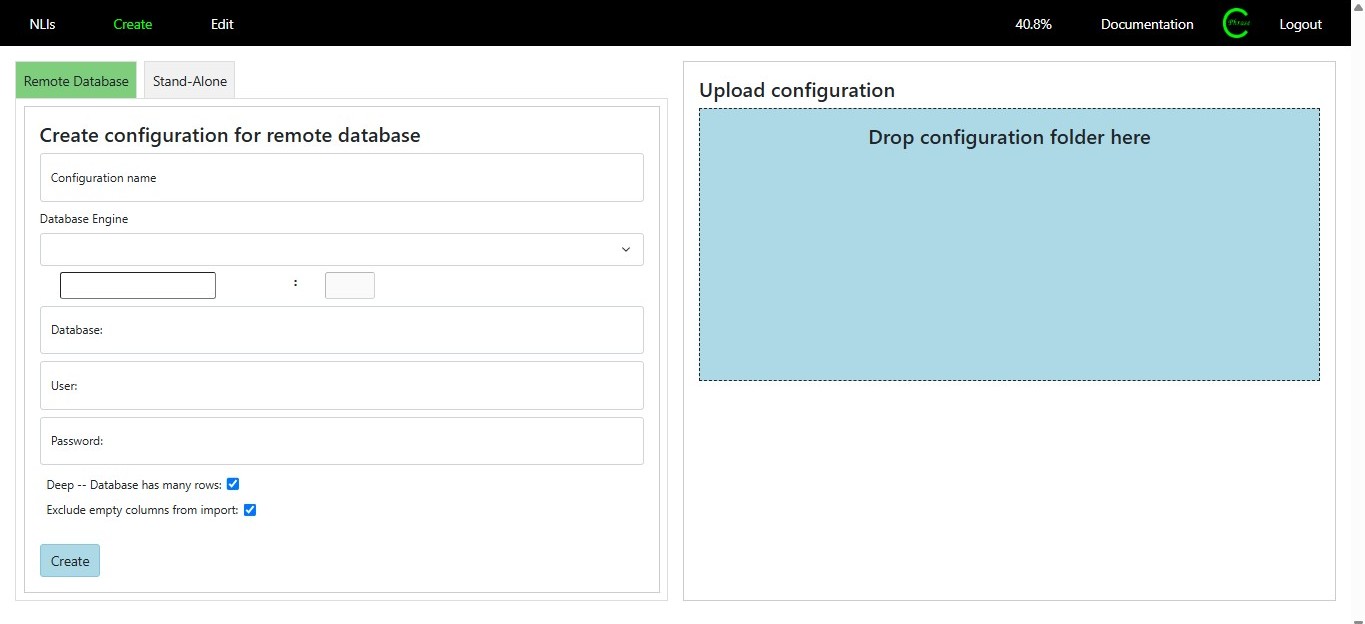The image size is (1365, 624).
Task: Log out using the Logout link
Action: (x=1300, y=24)
